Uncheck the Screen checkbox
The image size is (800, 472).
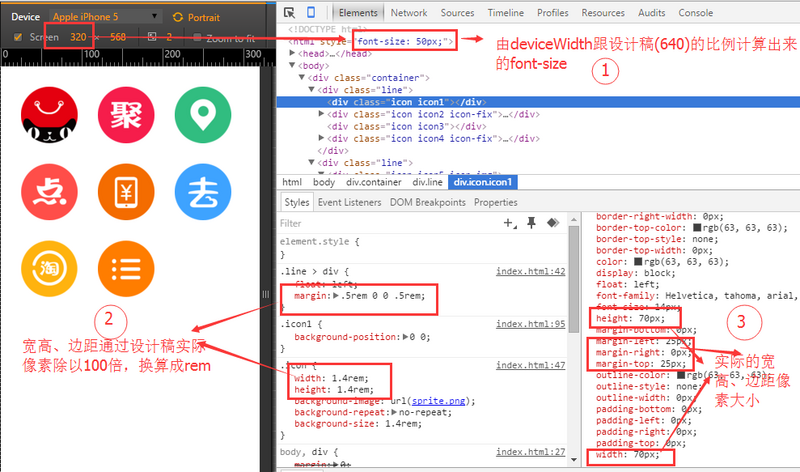click(x=18, y=37)
